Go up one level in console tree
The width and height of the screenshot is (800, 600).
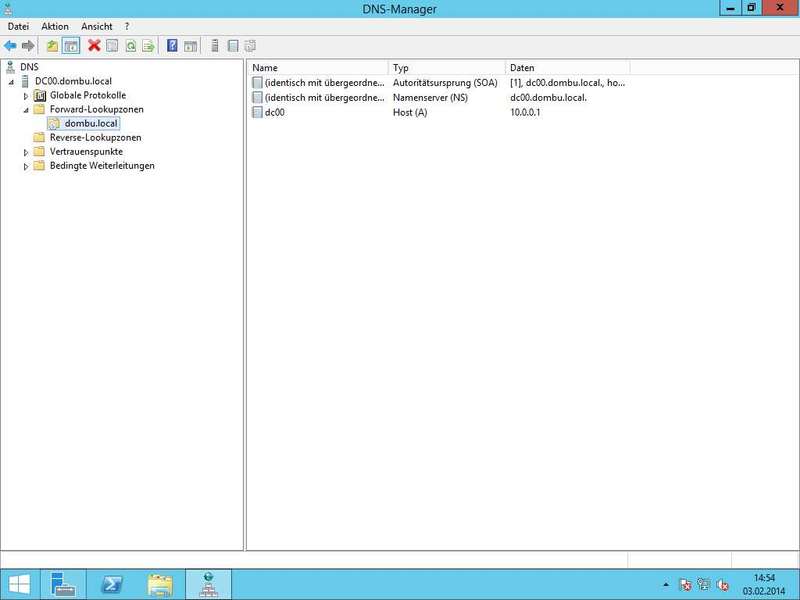tap(52, 46)
